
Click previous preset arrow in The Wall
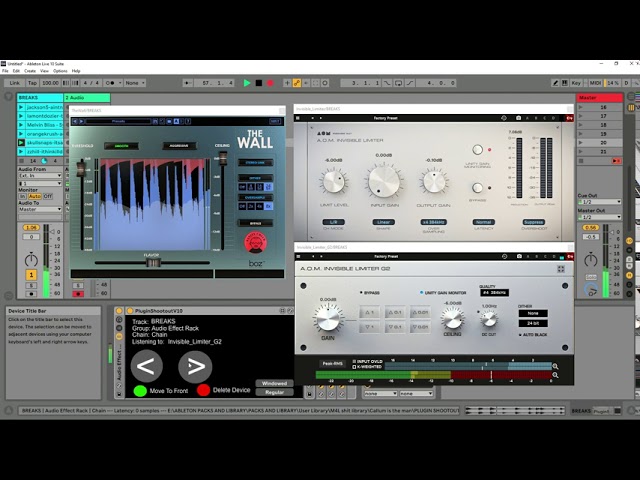pos(75,121)
